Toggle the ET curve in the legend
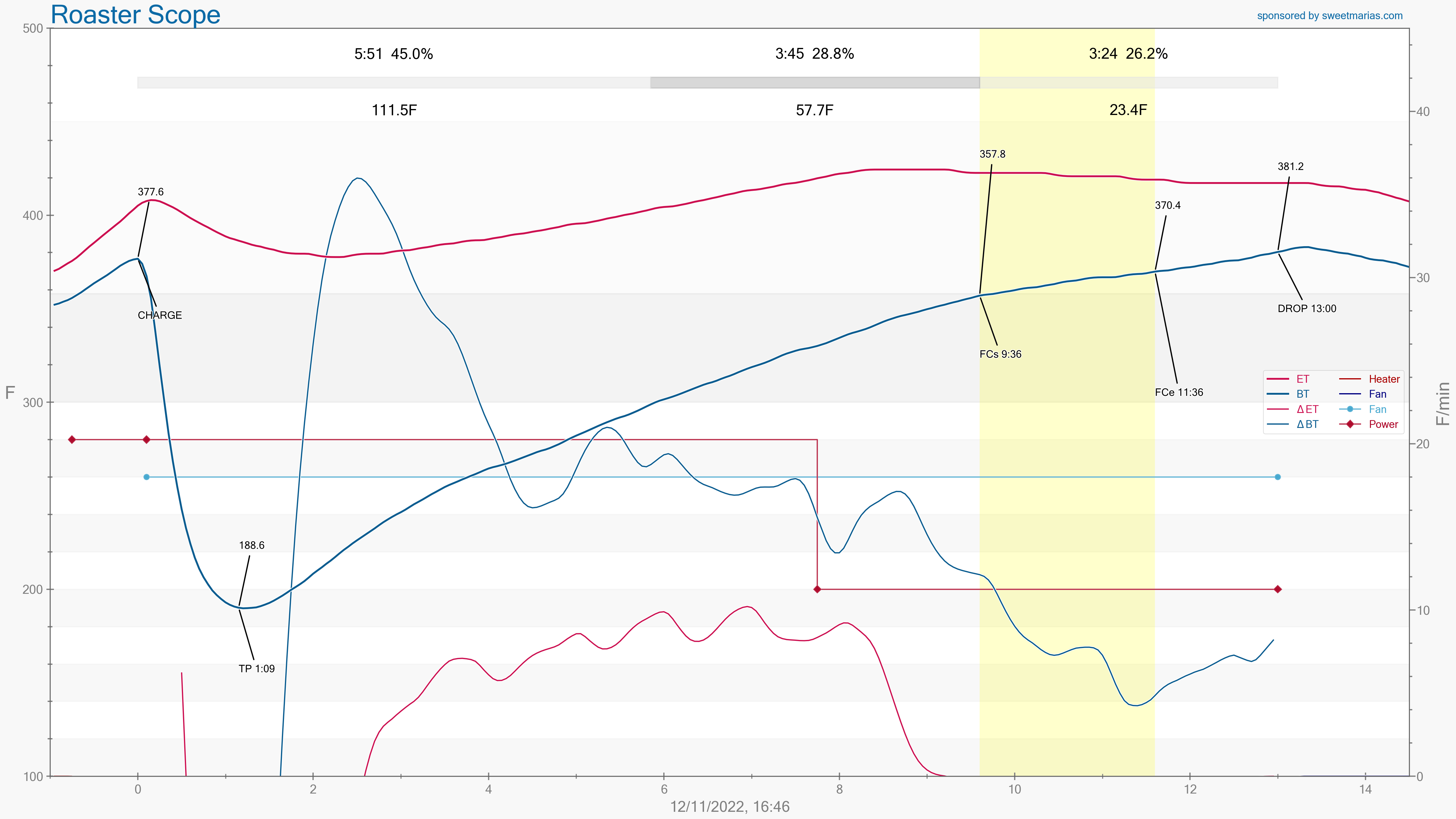This screenshot has width=1456, height=819. click(1302, 379)
